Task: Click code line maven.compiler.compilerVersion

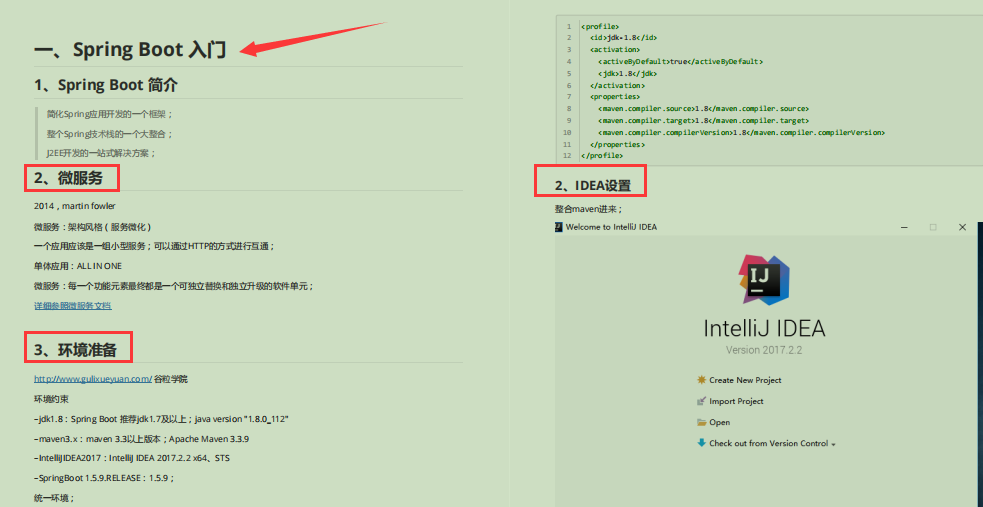Action: (x=742, y=132)
